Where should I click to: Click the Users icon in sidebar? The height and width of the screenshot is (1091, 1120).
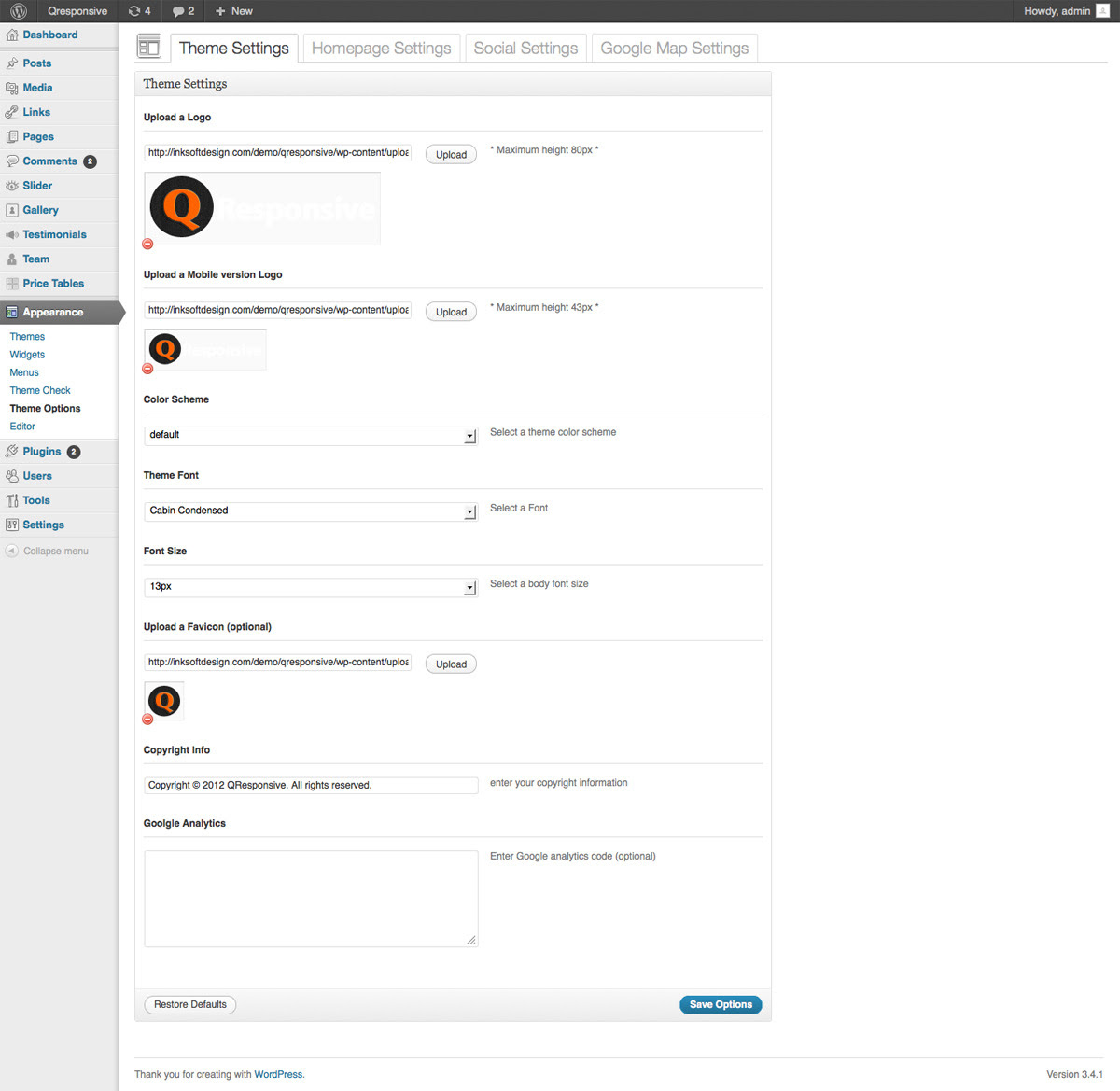(12, 476)
